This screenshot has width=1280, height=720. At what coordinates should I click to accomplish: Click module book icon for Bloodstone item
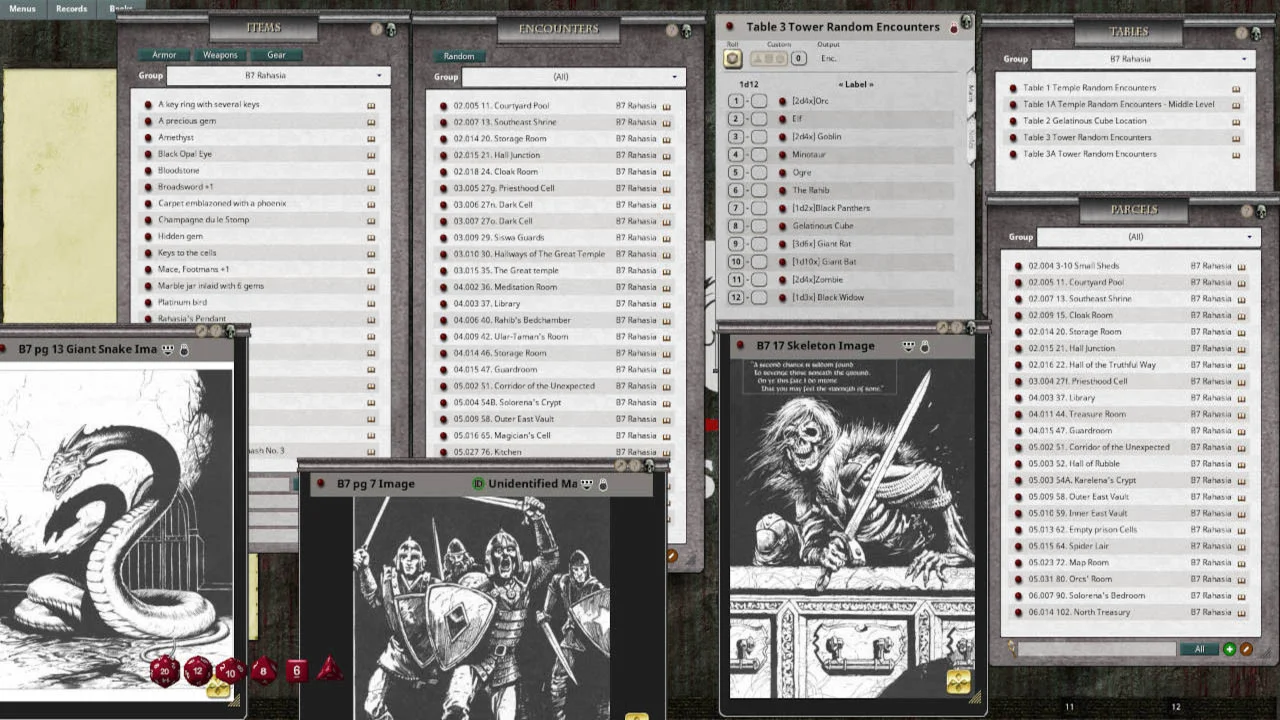point(371,171)
